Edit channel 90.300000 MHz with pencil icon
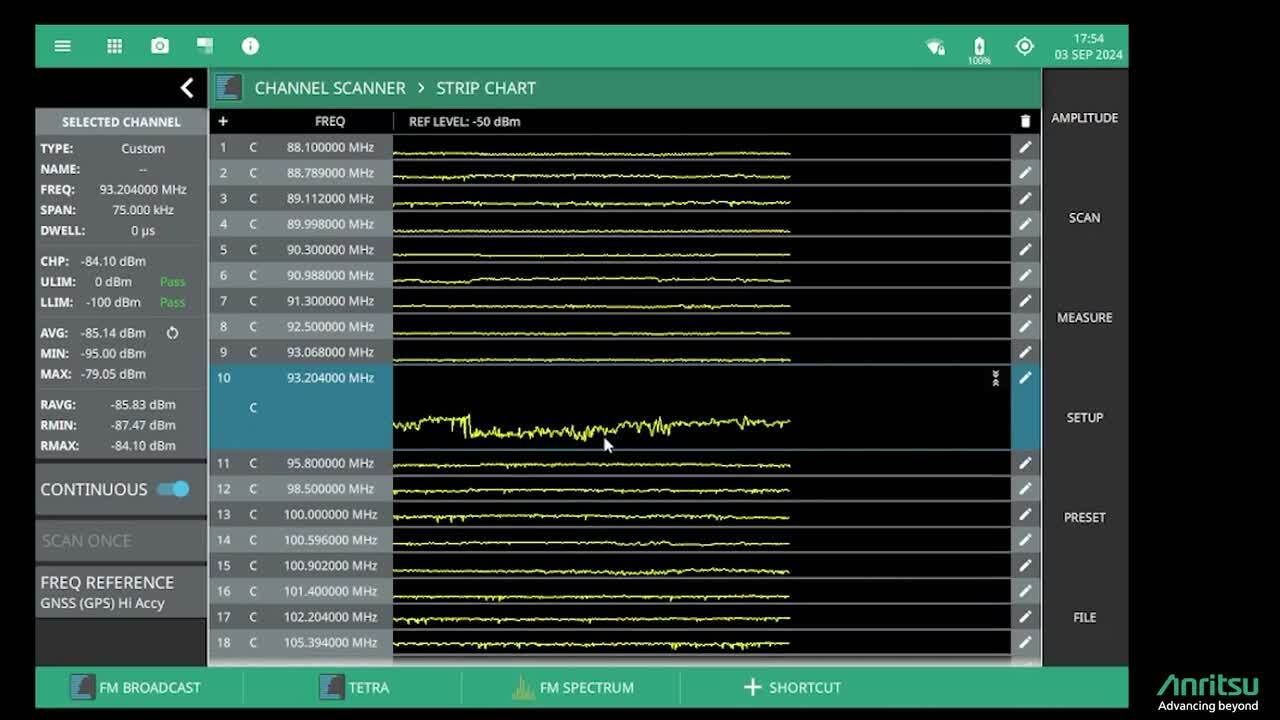This screenshot has width=1280, height=720. coord(1025,250)
